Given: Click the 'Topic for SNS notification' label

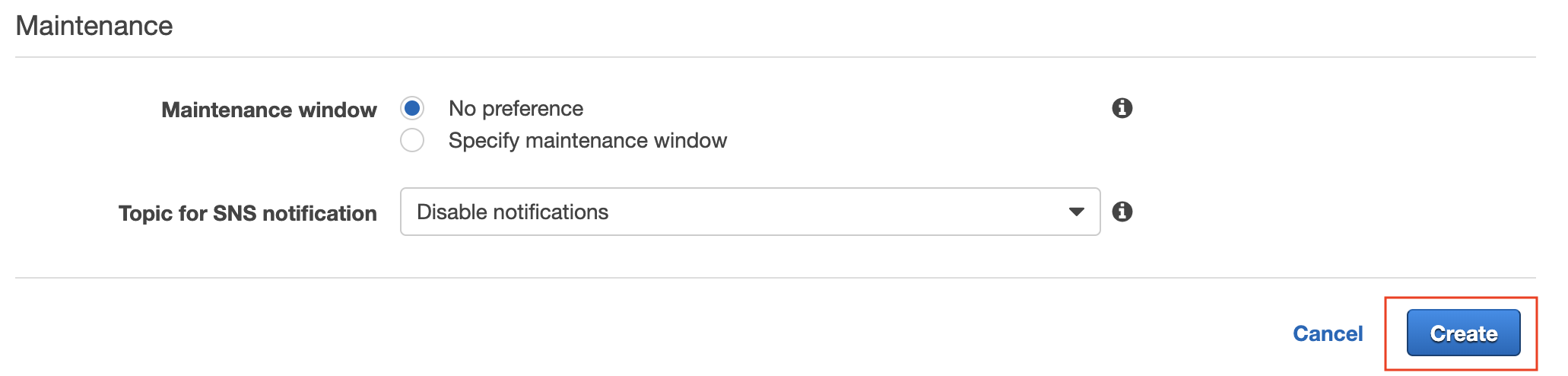Looking at the screenshot, I should pos(247,213).
